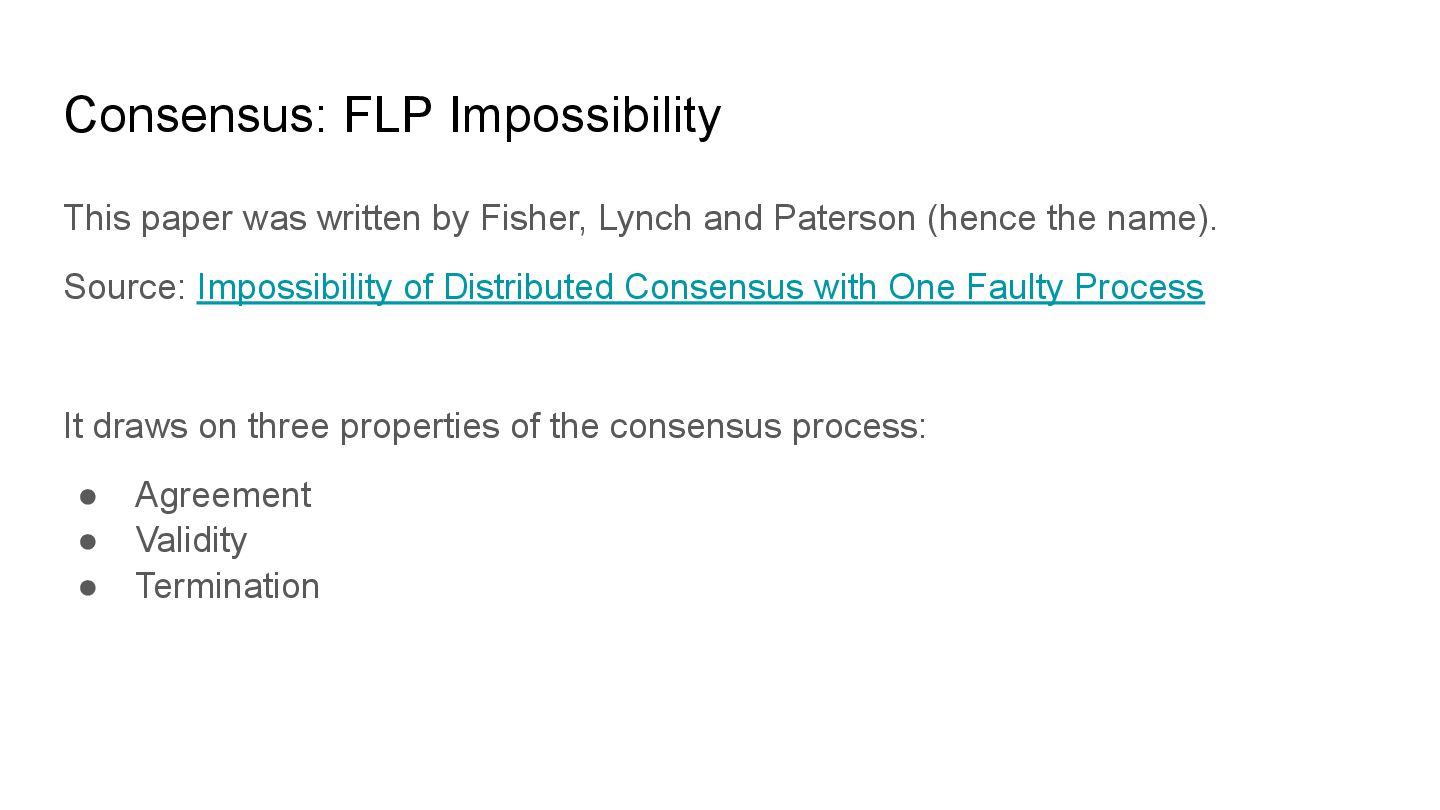
Task: Click the bullet dot beside Agreement
Action: tap(88, 496)
